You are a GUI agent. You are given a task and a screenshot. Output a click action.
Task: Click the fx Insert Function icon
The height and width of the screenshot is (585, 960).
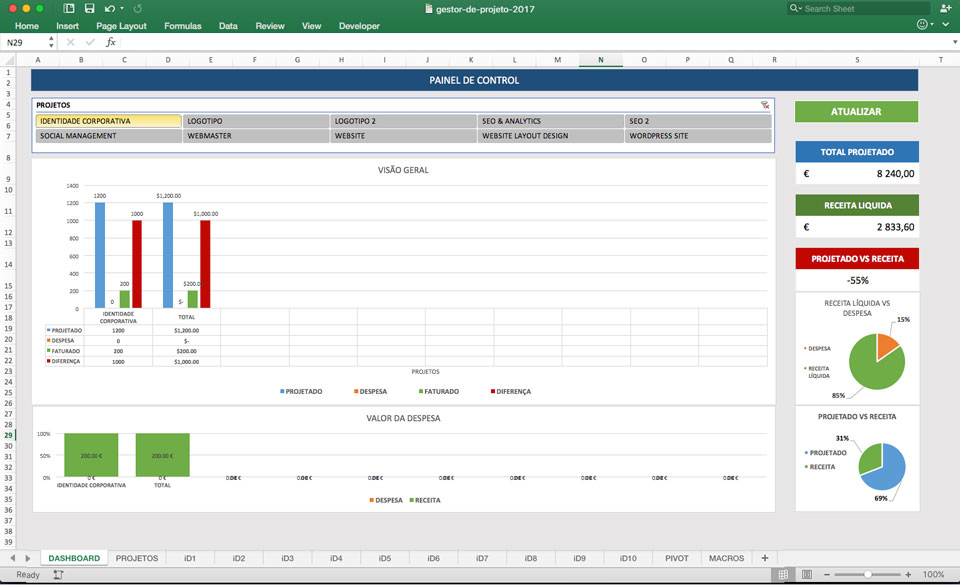[111, 42]
